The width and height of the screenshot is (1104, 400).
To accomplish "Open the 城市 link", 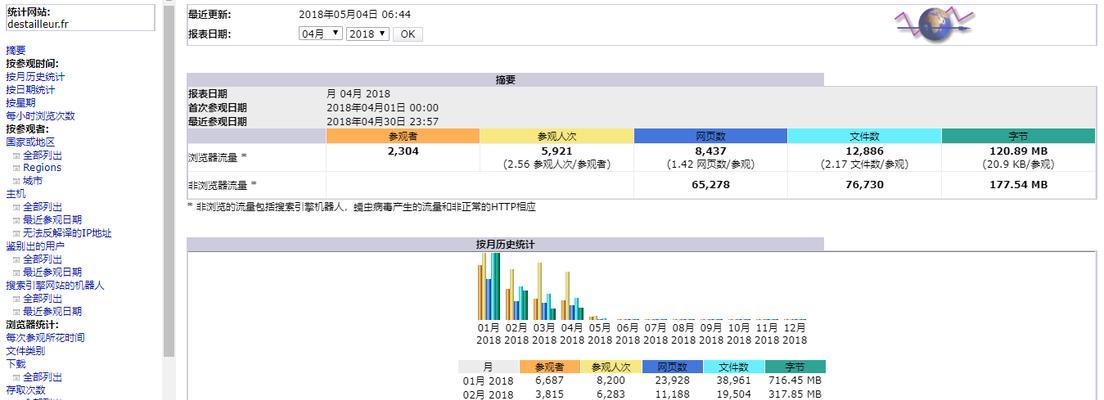I will (x=32, y=181).
